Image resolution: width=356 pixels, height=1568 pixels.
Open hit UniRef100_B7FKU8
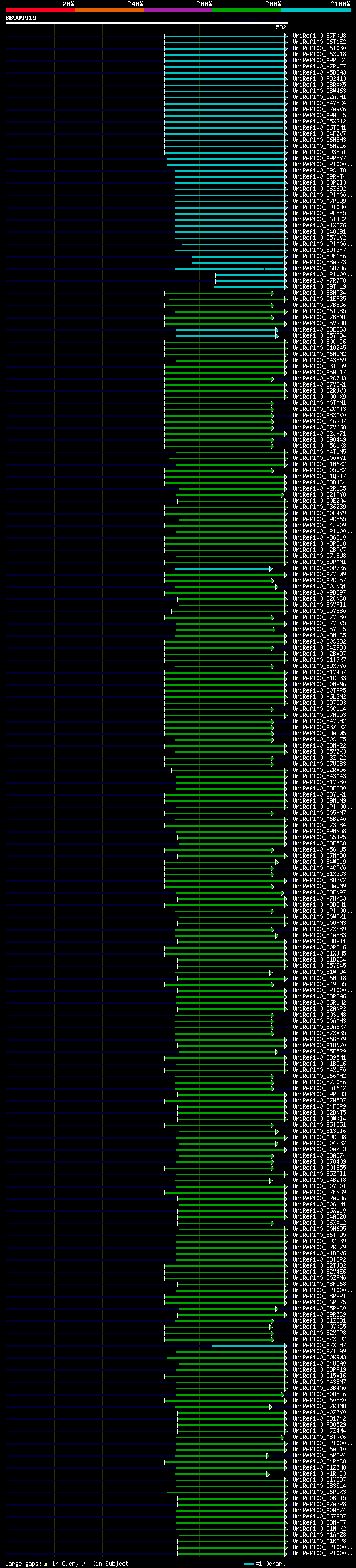point(319,36)
